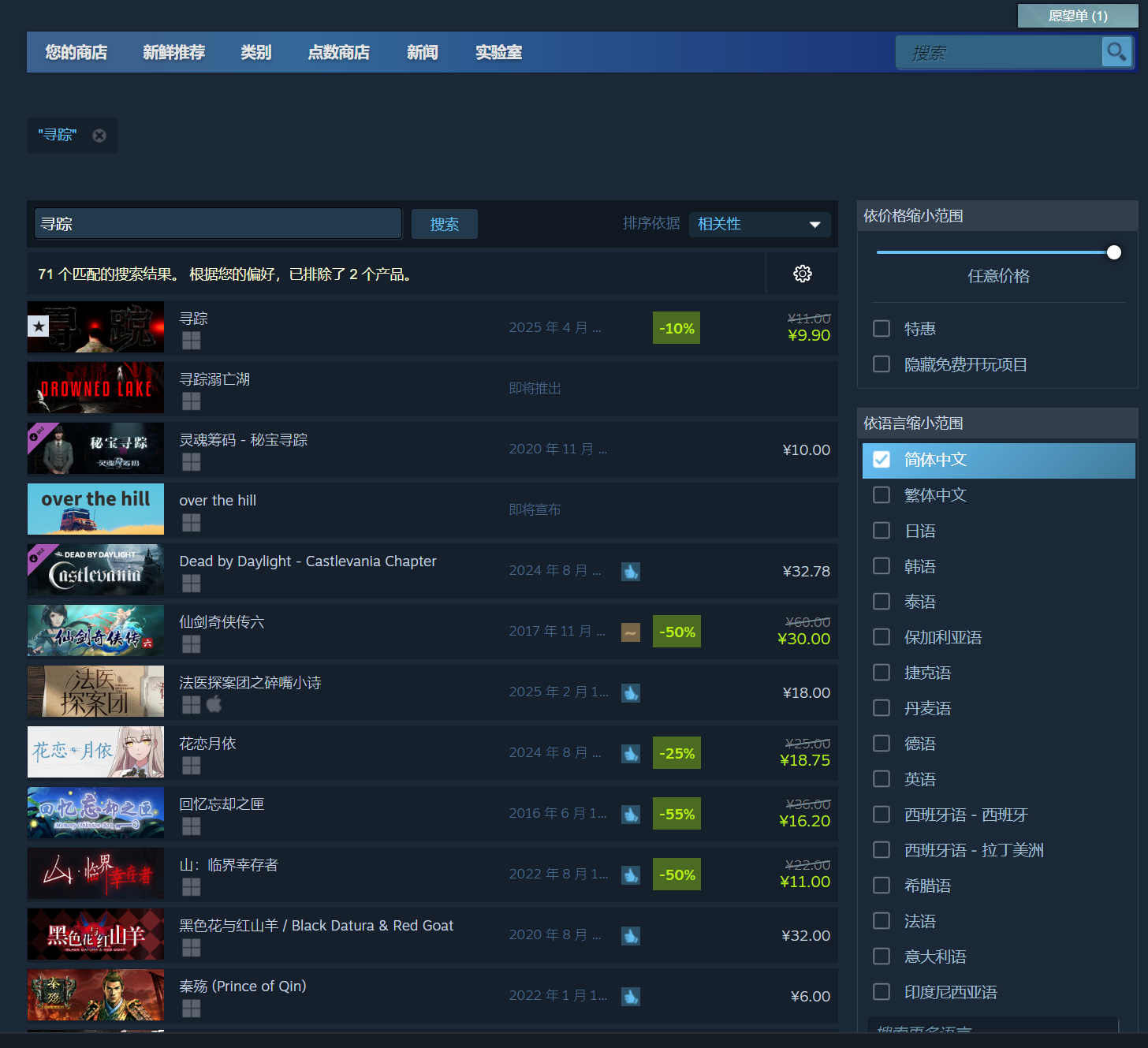Image resolution: width=1148 pixels, height=1048 pixels.
Task: Check the 德语 language filter
Action: tap(881, 743)
